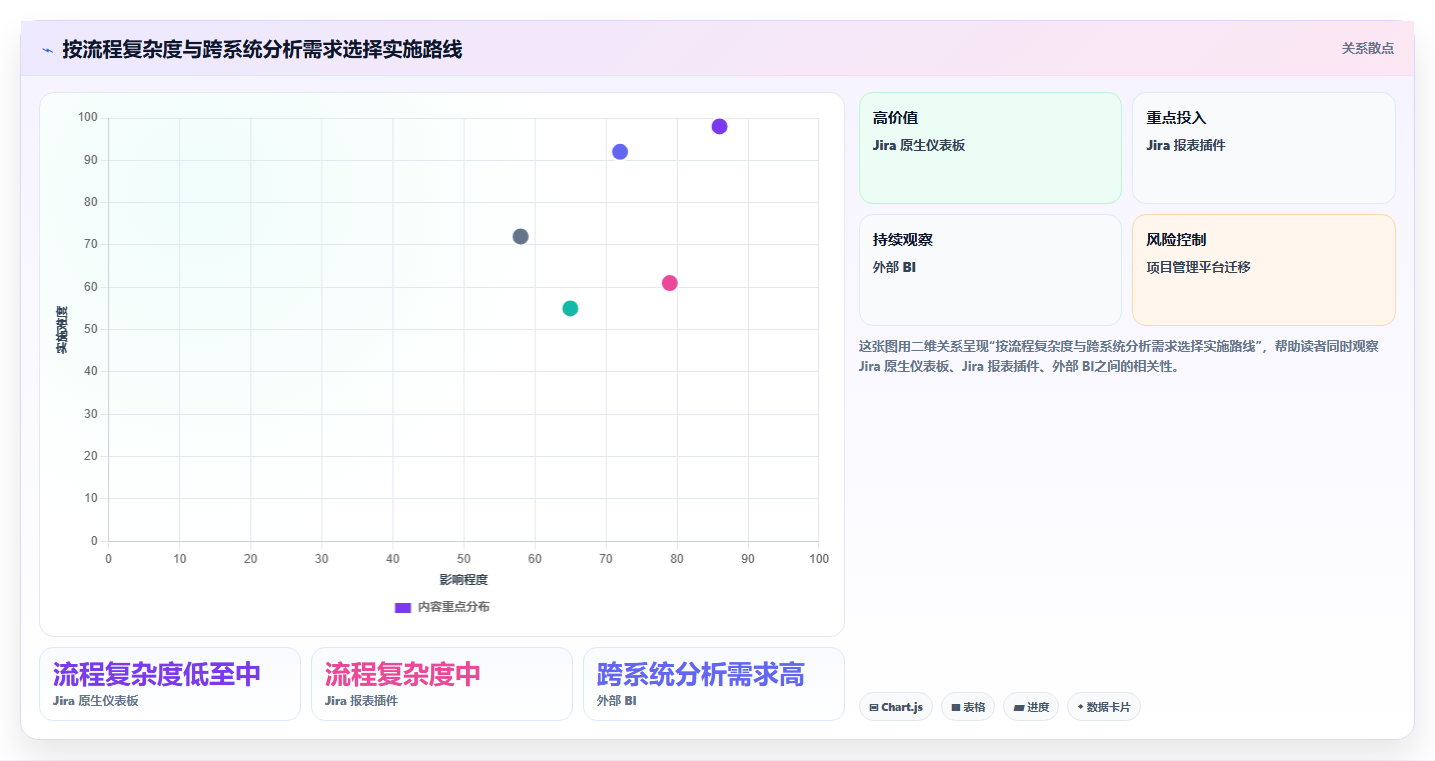
Task: Select the gray scatter point near 72
Action: point(520,237)
